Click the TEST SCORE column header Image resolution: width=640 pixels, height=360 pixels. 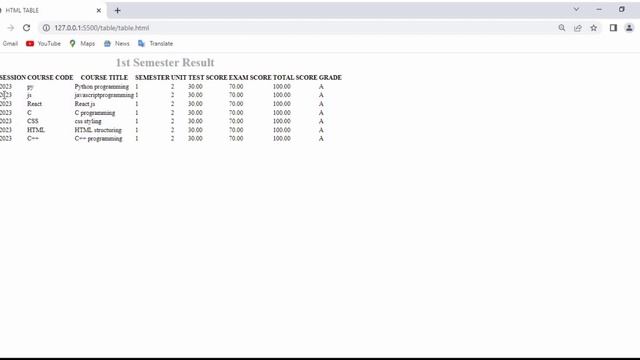pos(208,78)
